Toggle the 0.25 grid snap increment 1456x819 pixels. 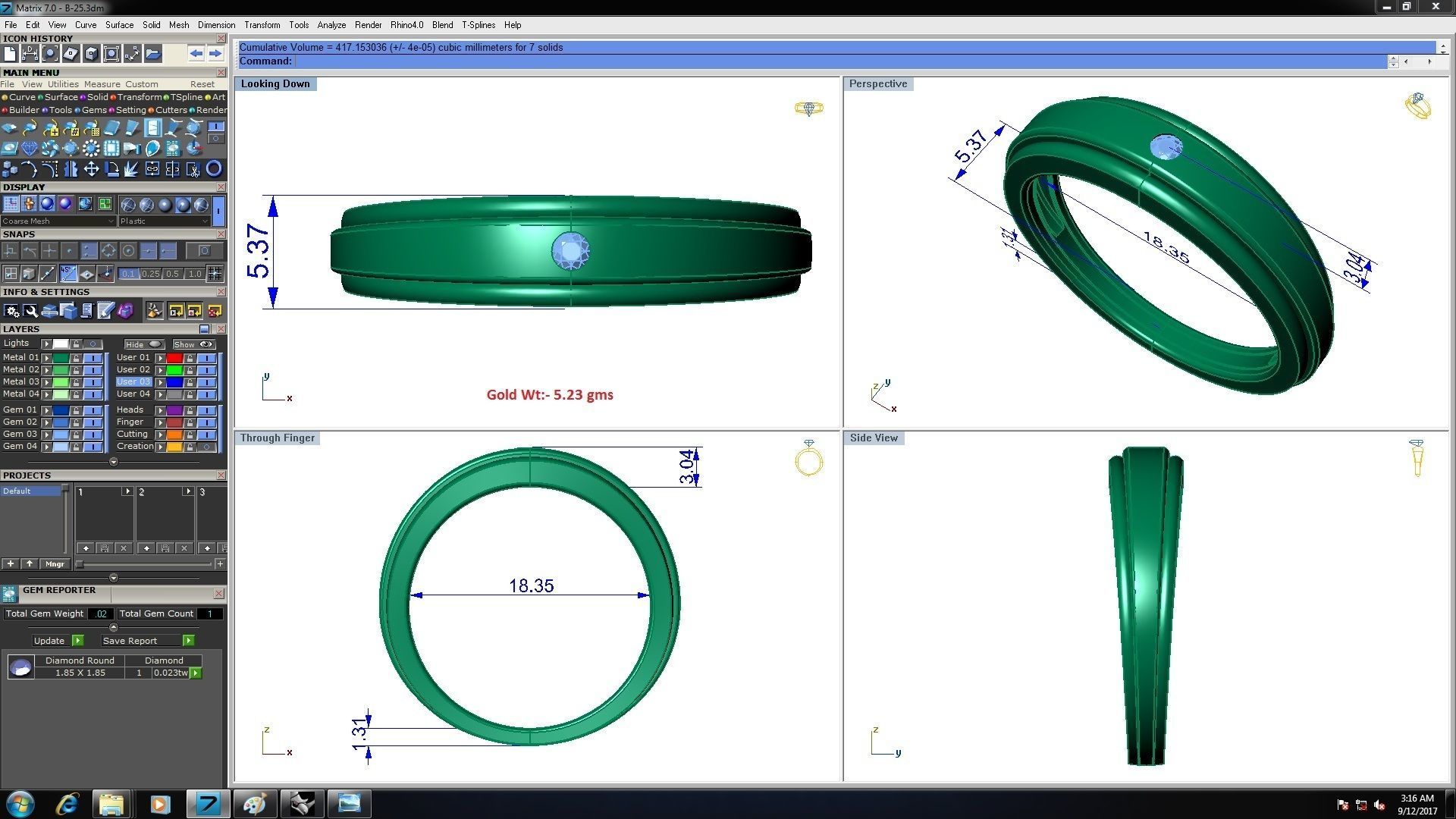click(x=151, y=274)
